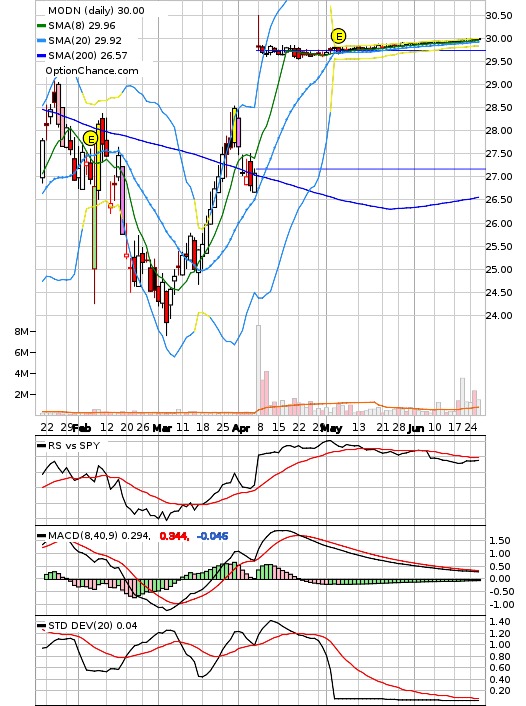Click the blue -0.046 MACD histogram value
526x706 pixels.
213,536
